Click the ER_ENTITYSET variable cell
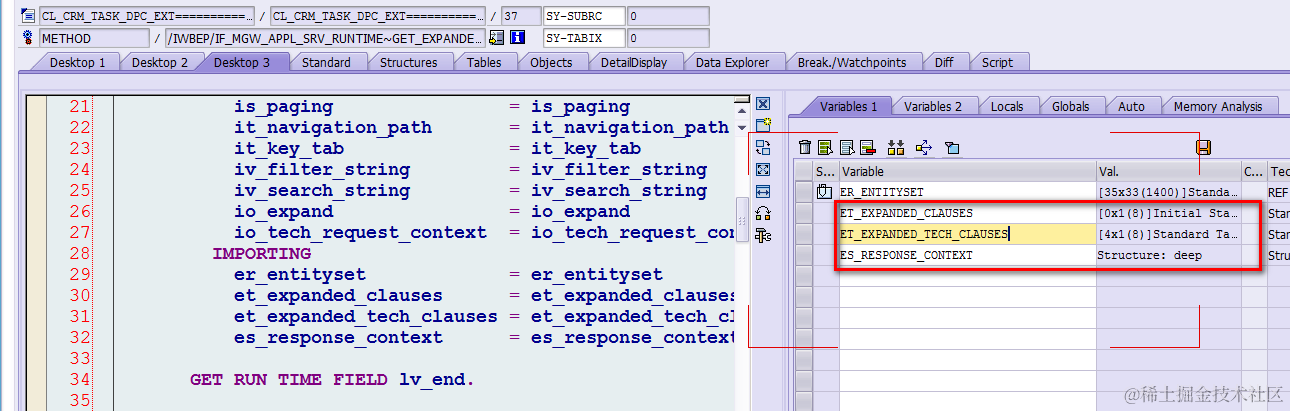 967,192
